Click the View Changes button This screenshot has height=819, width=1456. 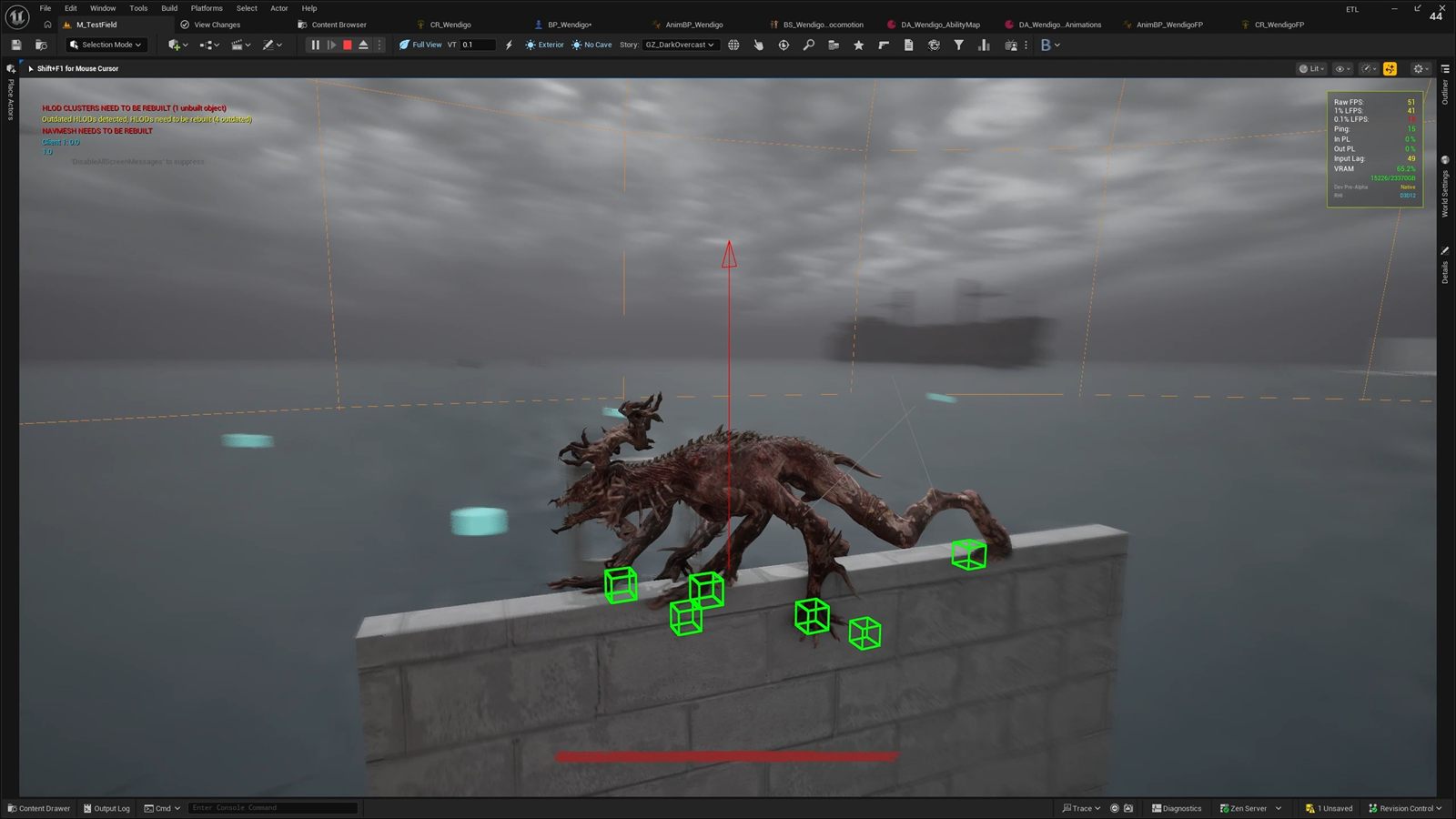click(x=210, y=25)
